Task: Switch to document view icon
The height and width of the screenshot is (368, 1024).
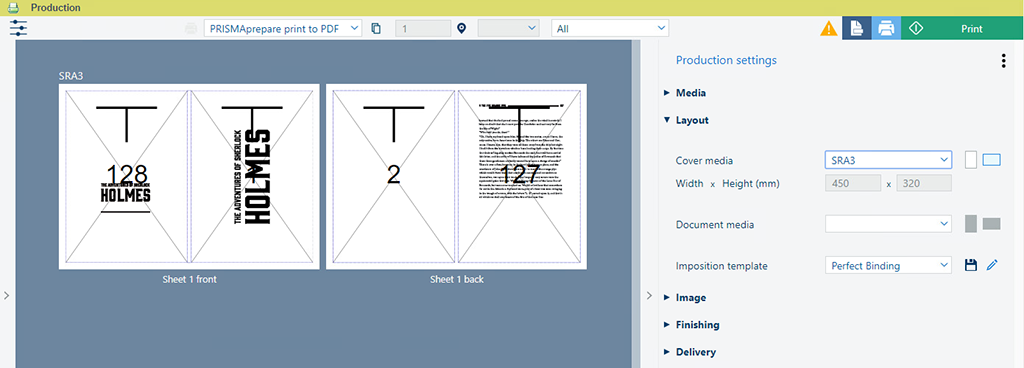Action: (x=856, y=29)
